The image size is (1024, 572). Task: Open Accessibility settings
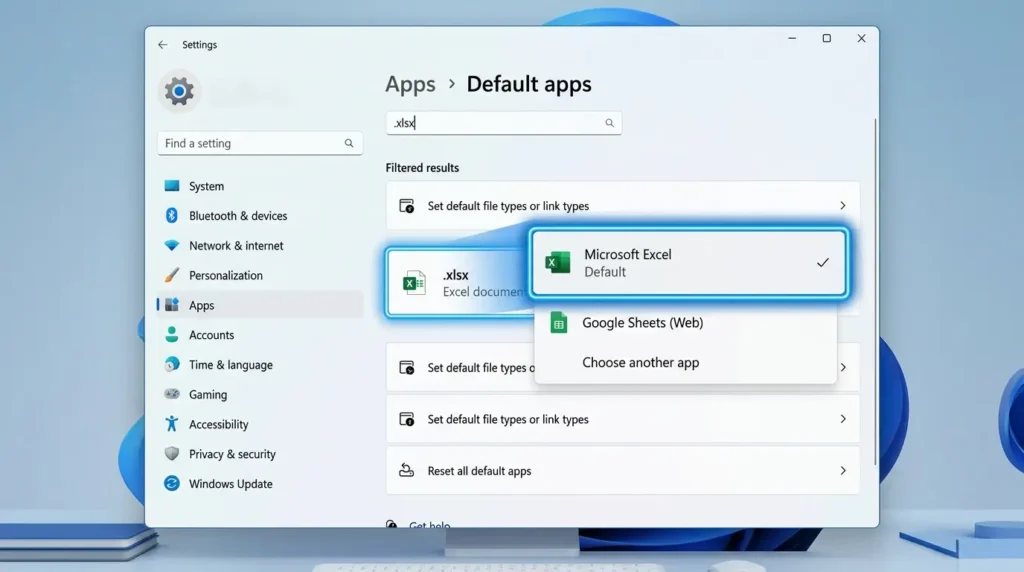[x=260, y=424]
